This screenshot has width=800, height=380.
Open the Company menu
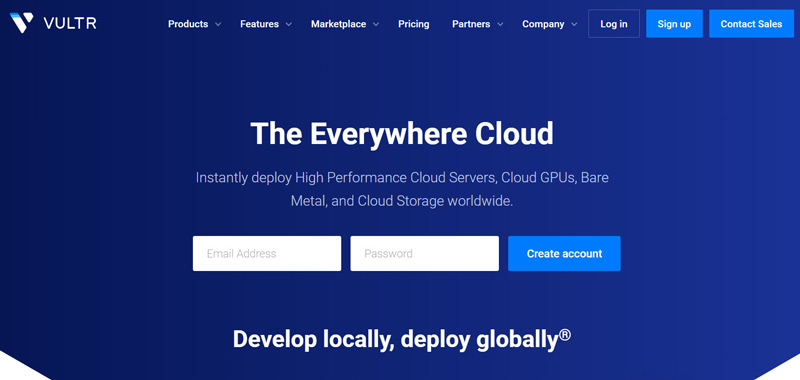click(x=543, y=24)
